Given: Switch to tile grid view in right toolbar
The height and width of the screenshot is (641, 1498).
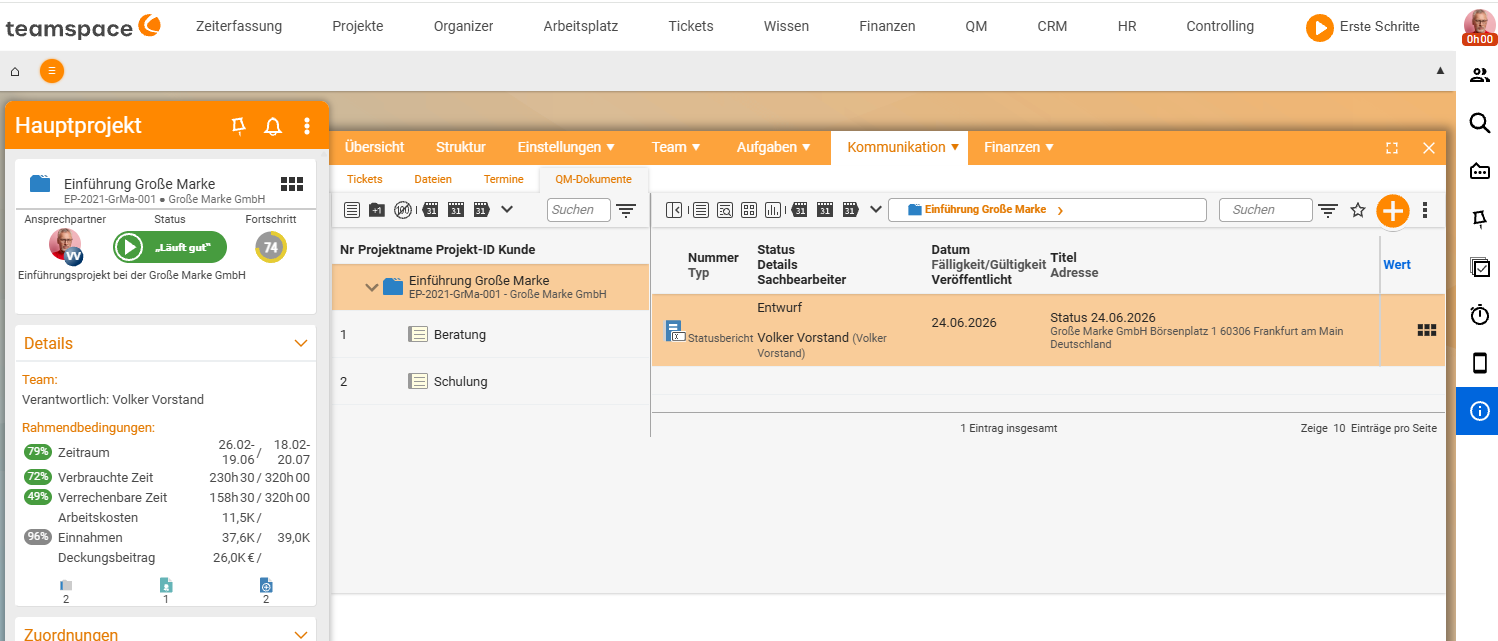Looking at the screenshot, I should coord(749,210).
